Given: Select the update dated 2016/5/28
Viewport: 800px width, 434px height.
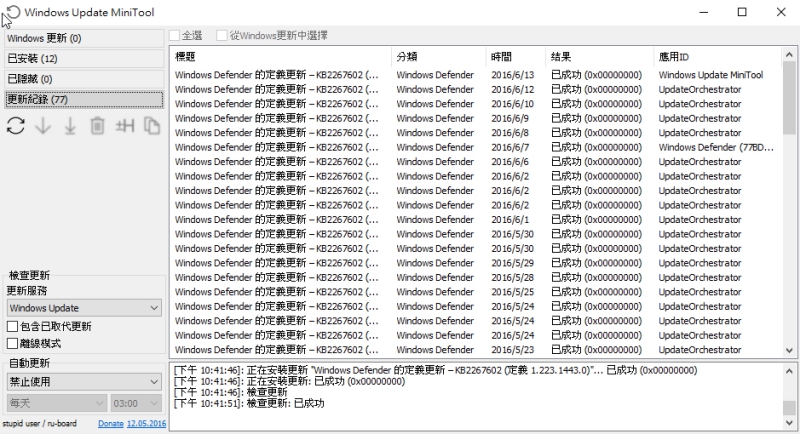Looking at the screenshot, I should tap(476, 277).
